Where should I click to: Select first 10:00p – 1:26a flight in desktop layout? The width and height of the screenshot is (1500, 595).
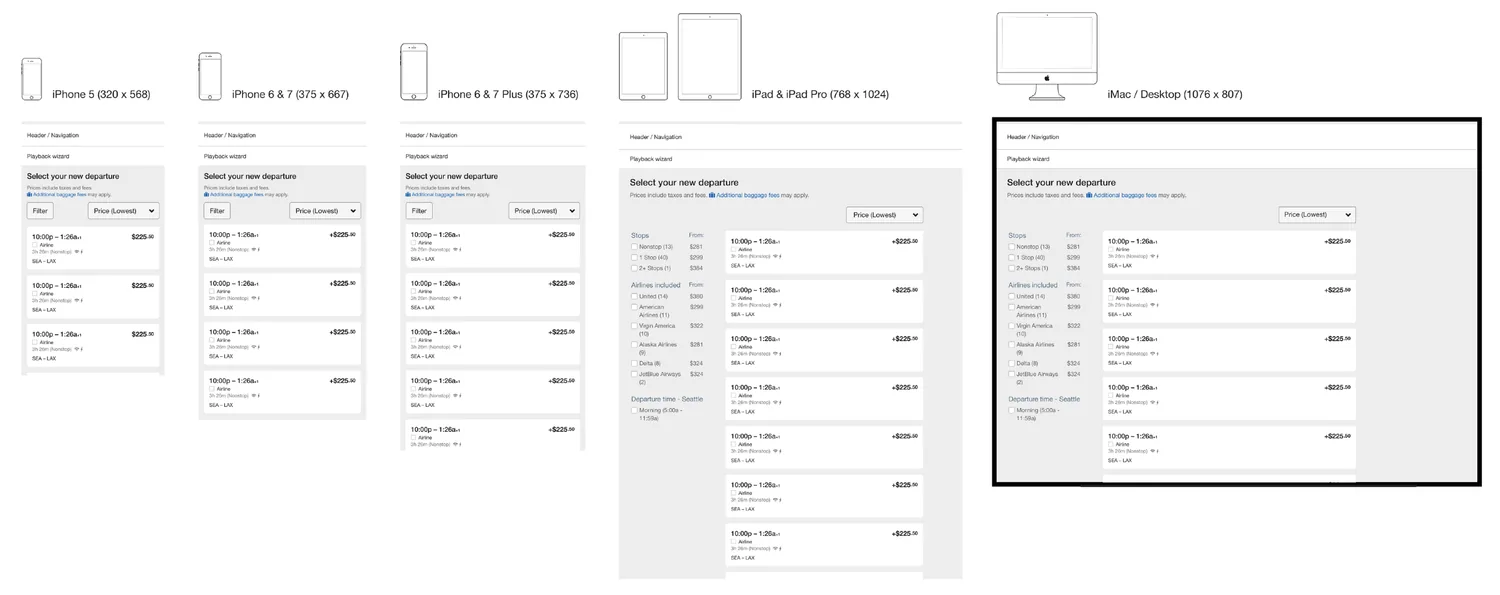[x=1229, y=252]
